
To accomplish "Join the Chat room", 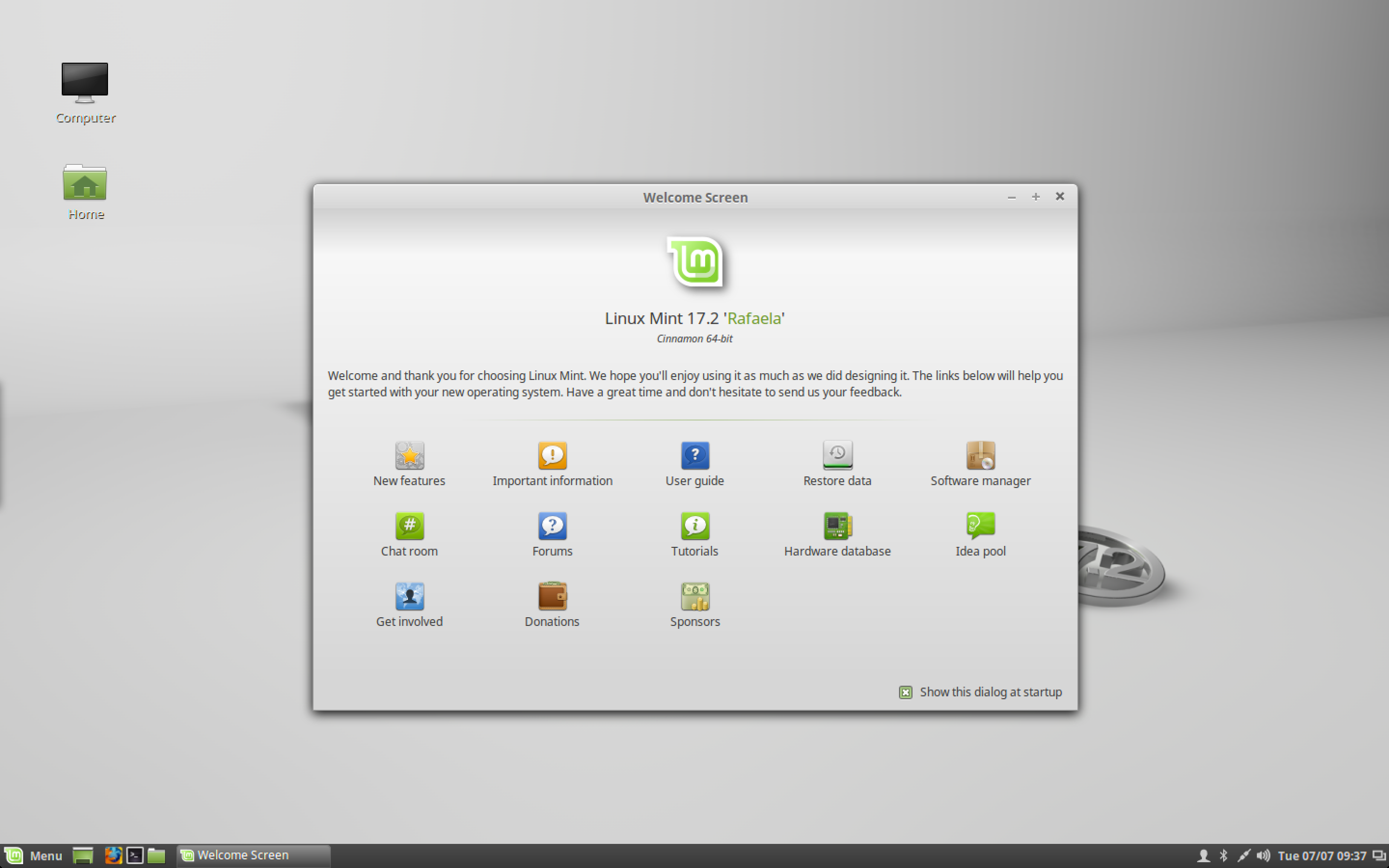I will click(x=409, y=524).
